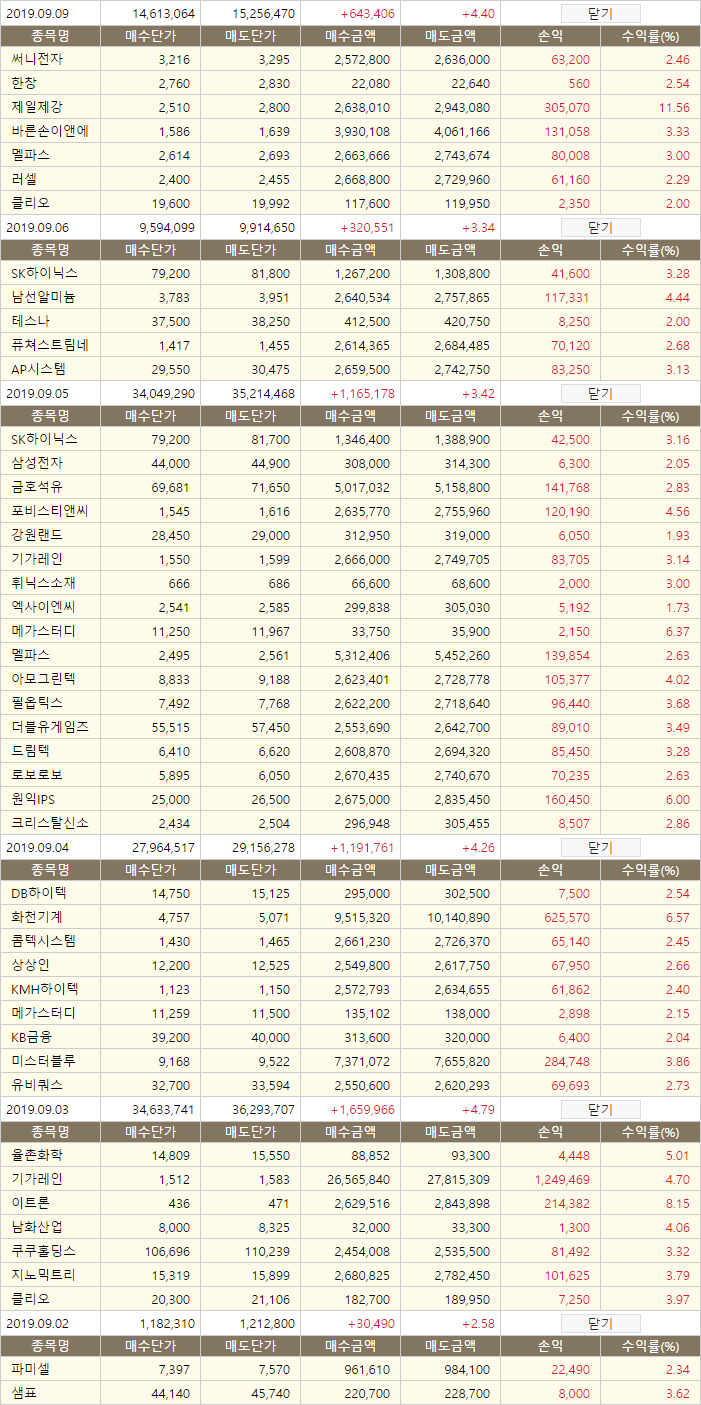
Task: Click the total profit +643,406
Action: (x=367, y=14)
